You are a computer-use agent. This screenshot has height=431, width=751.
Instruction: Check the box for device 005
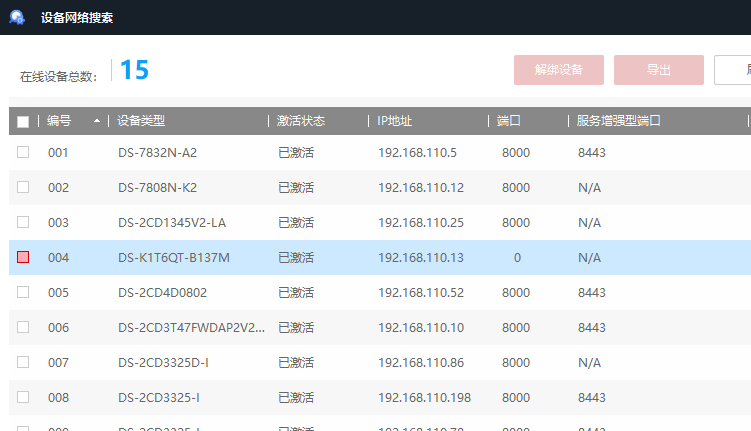tap(23, 292)
